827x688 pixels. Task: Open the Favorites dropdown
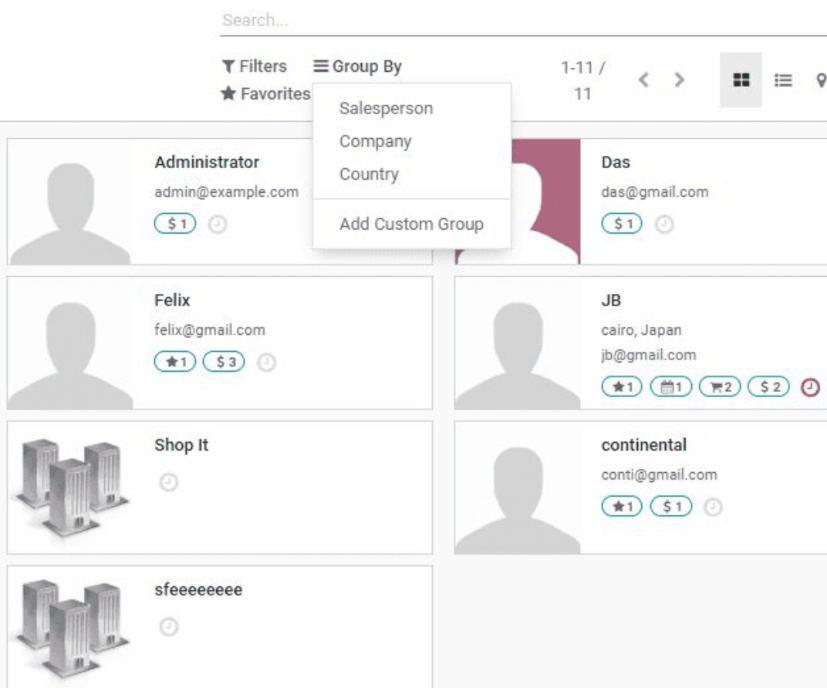coord(266,94)
